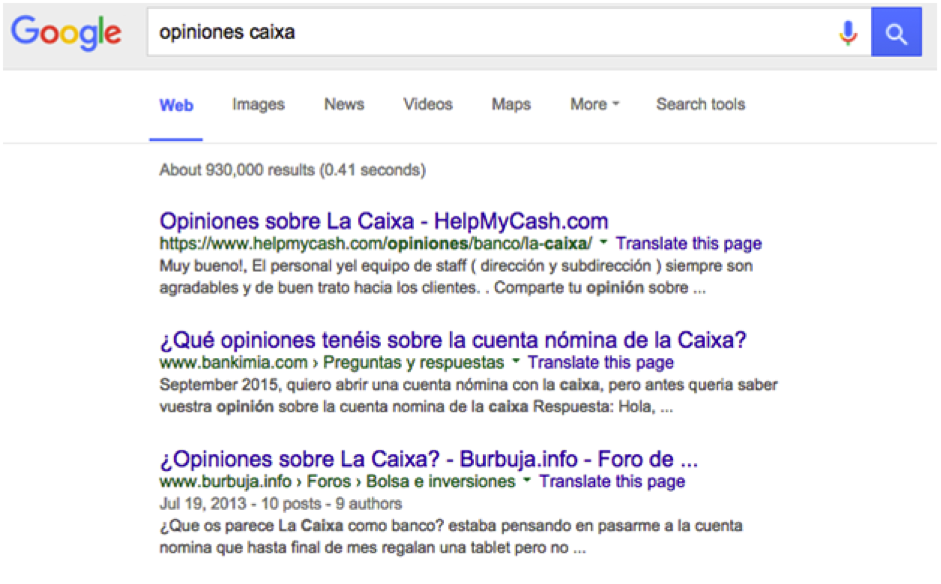Image resolution: width=941 pixels, height=584 pixels.
Task: Click 'Translate this page' for the bankimia result
Action: (x=601, y=363)
